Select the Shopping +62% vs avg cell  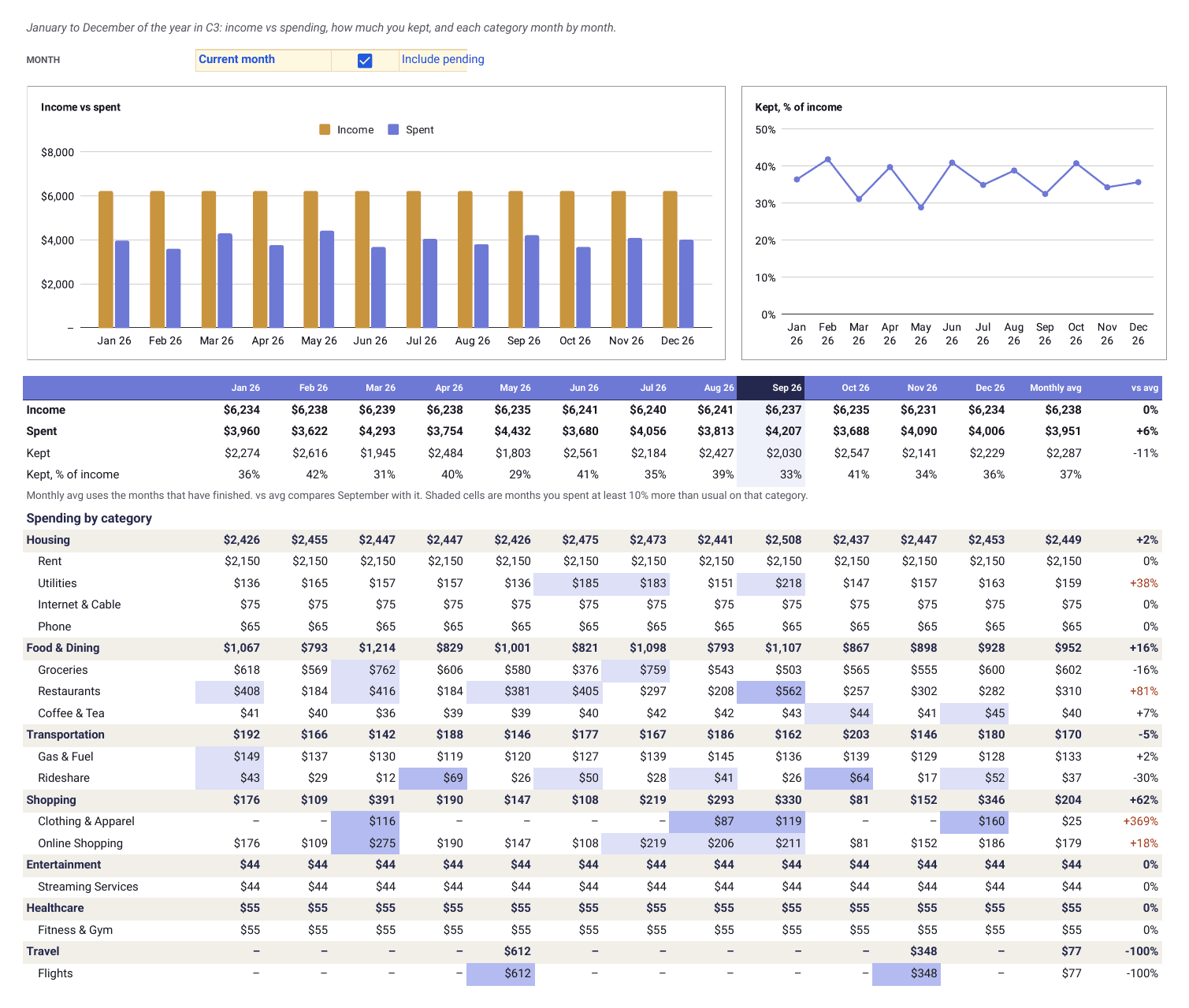click(1124, 800)
